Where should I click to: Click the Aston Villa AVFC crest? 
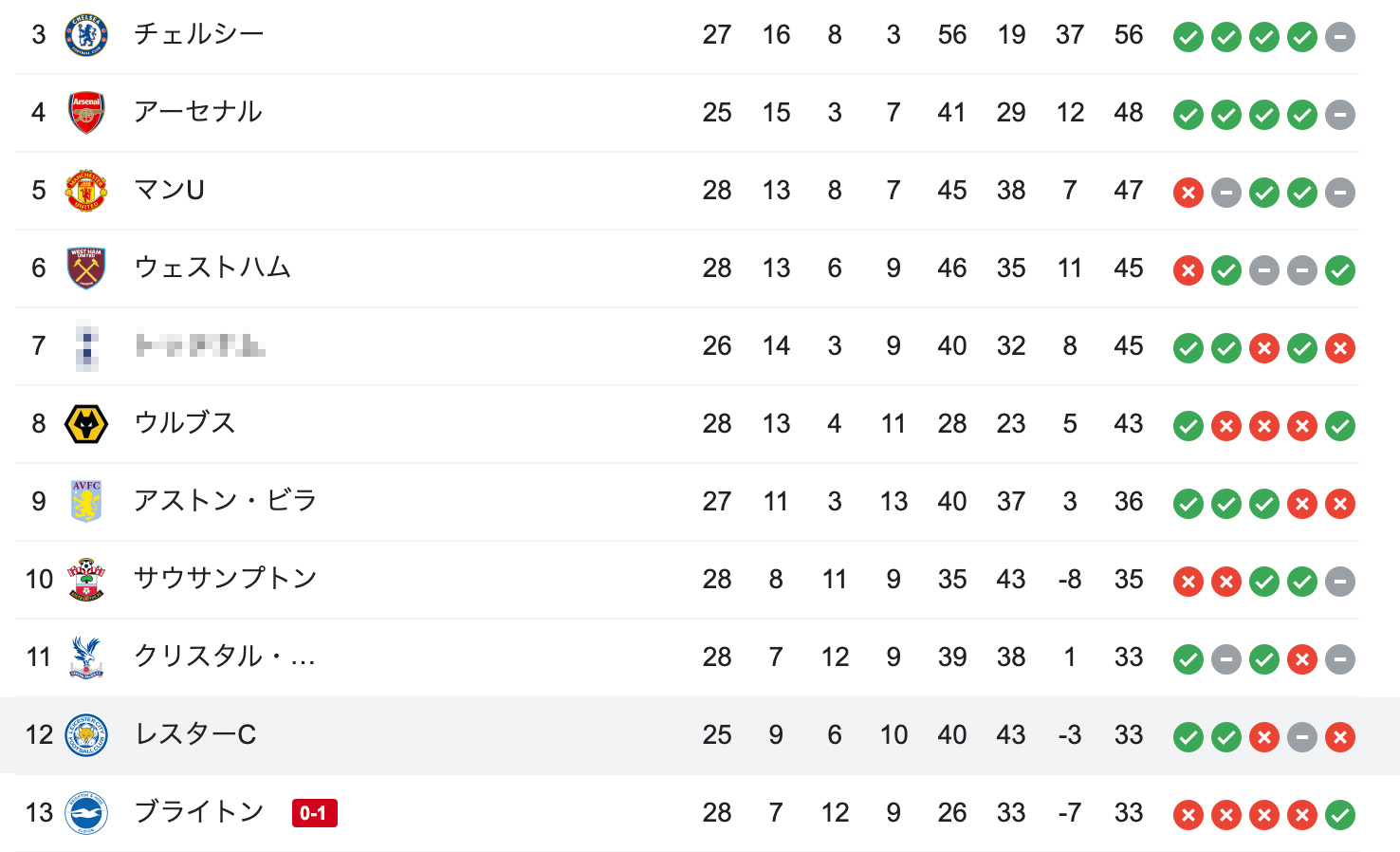pos(86,502)
